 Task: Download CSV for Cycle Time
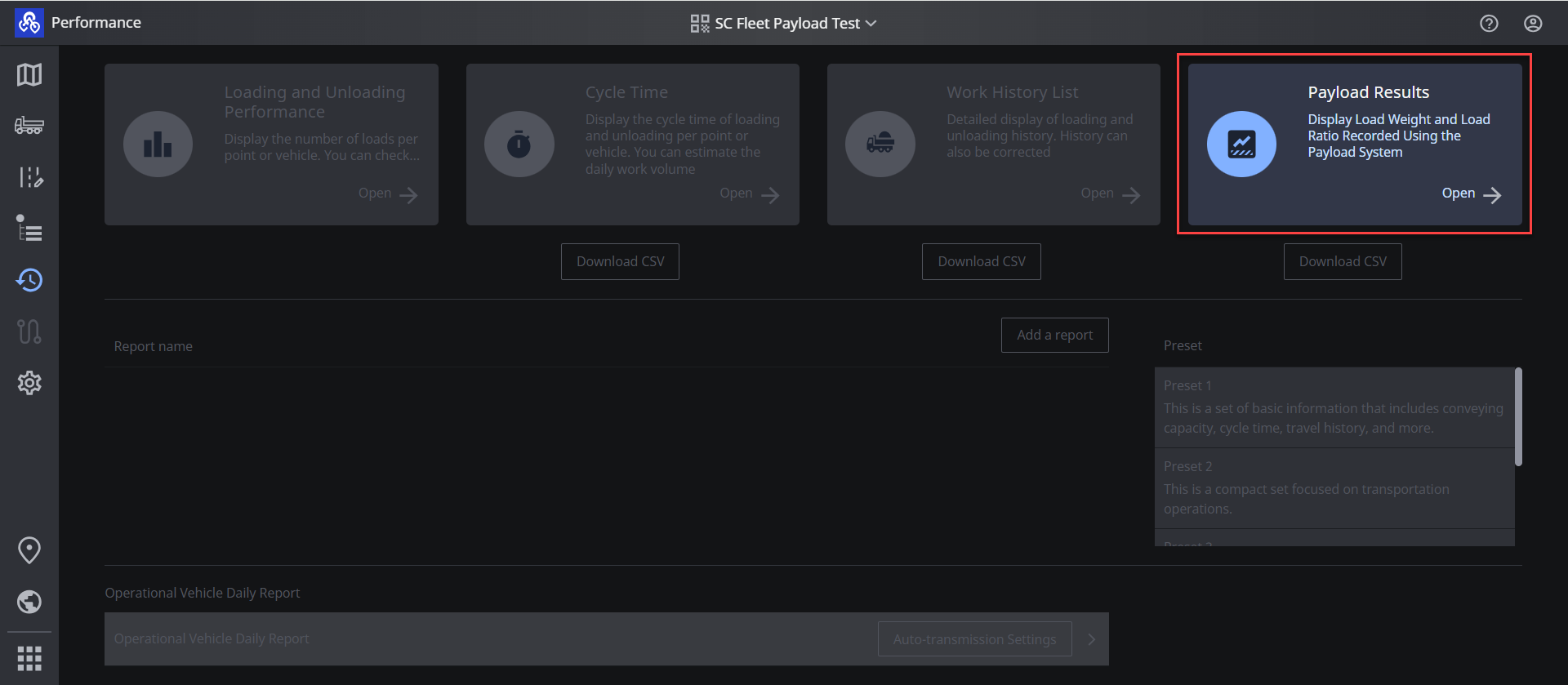[620, 261]
